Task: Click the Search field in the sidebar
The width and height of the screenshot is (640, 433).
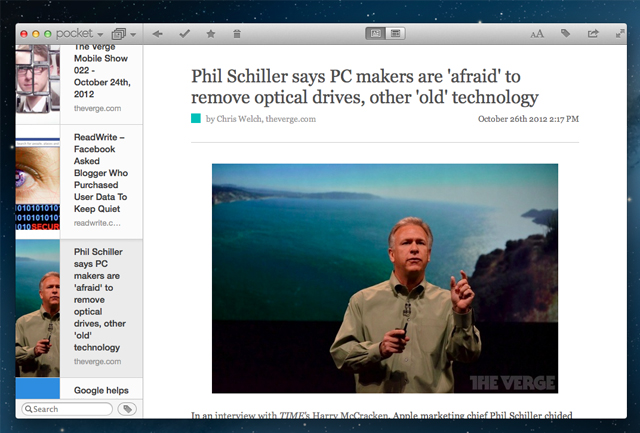Action: pyautogui.click(x=68, y=409)
